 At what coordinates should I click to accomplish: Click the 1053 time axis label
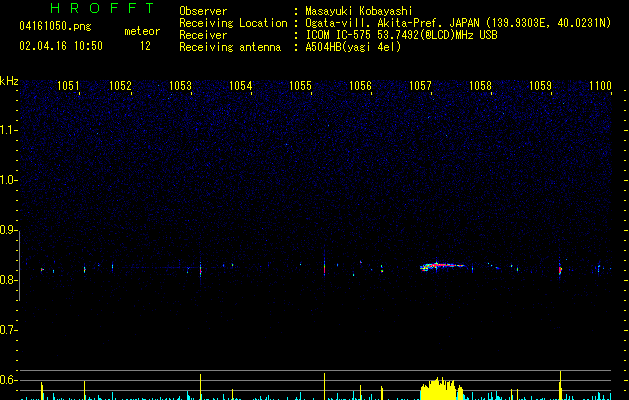click(x=180, y=86)
